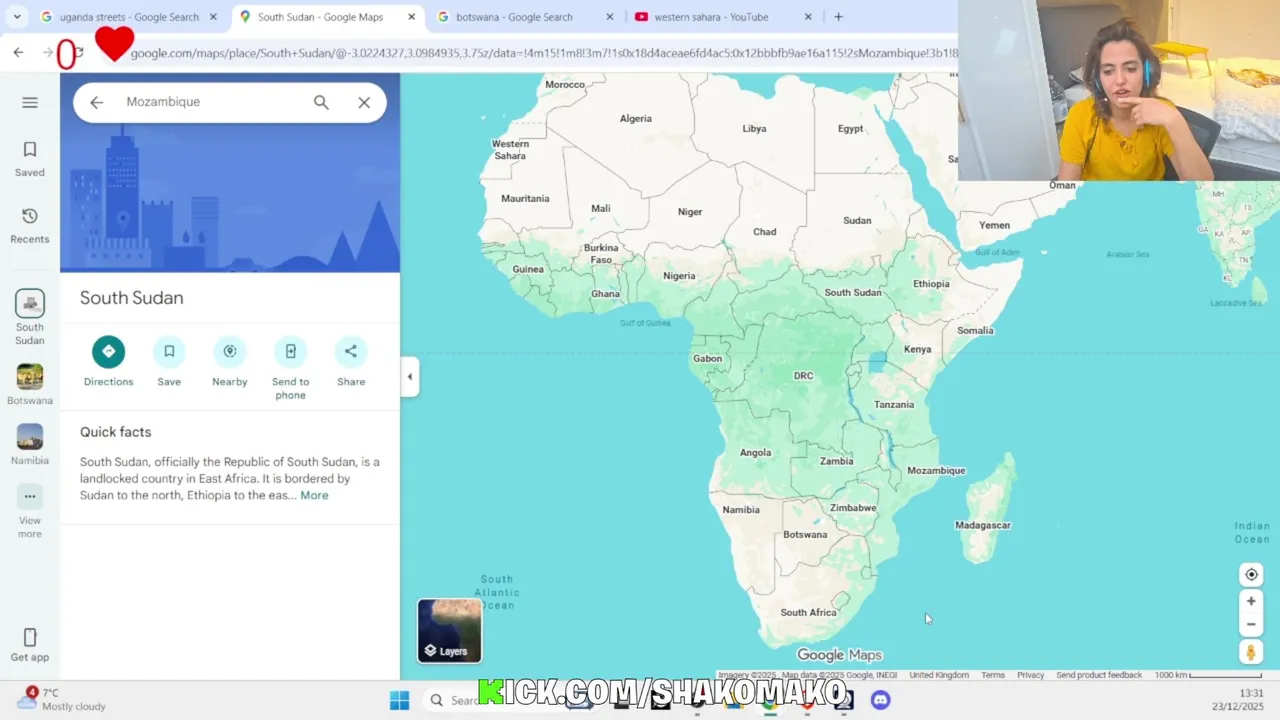This screenshot has height=720, width=1280.
Task: Open Discord from the taskbar
Action: click(880, 700)
